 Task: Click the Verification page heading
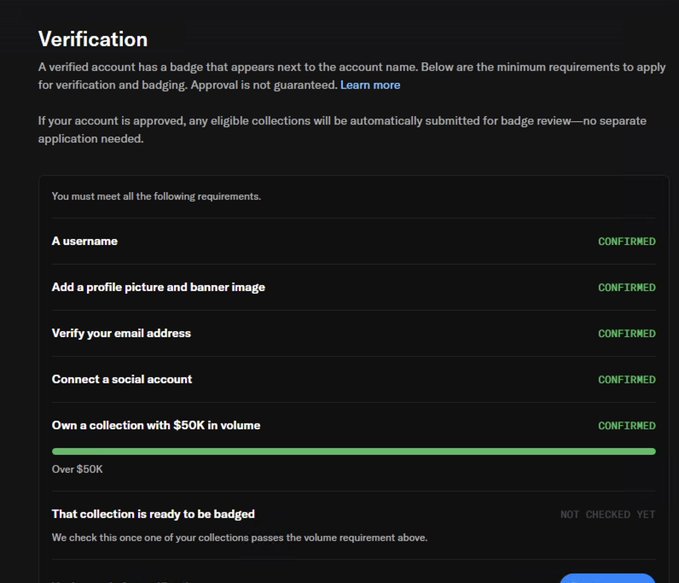93,39
